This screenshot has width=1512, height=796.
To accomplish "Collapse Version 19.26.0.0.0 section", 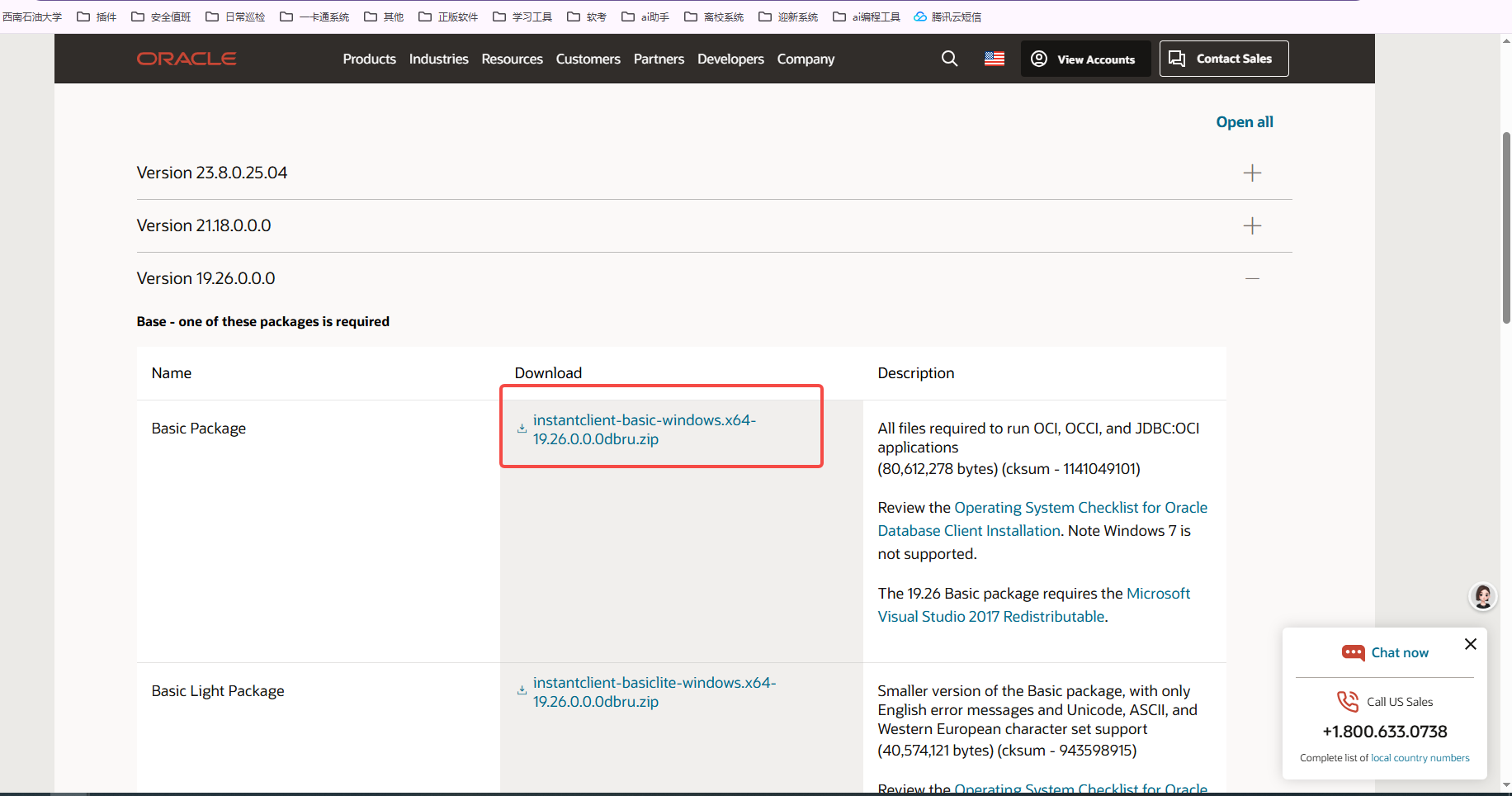I will coord(1252,278).
